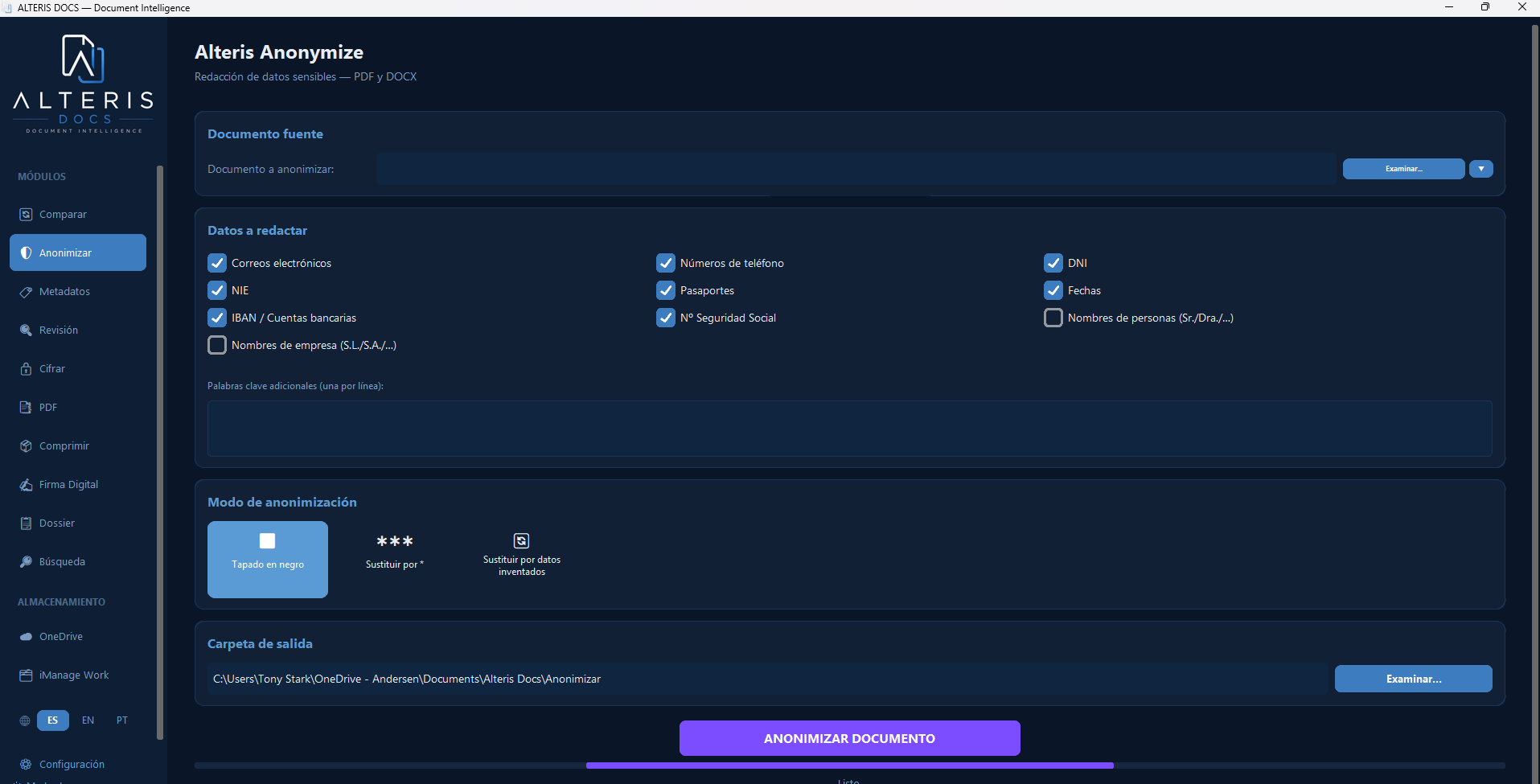Click the Dossier clipboard icon
1540x784 pixels.
[x=26, y=523]
